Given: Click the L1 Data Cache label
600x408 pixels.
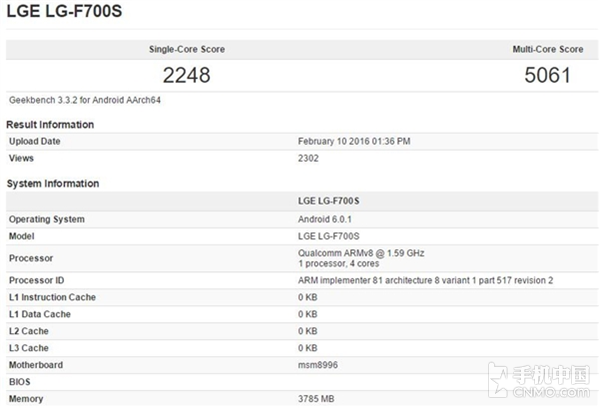Looking at the screenshot, I should 40,314.
